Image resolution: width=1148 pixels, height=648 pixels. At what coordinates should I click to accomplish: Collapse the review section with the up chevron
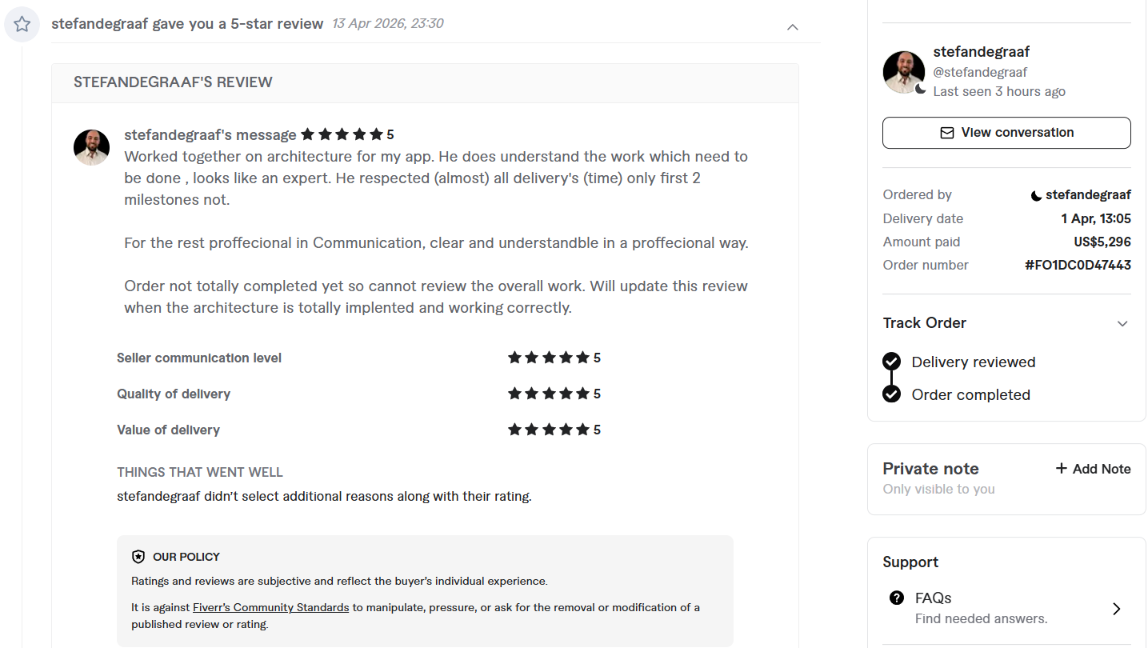792,27
